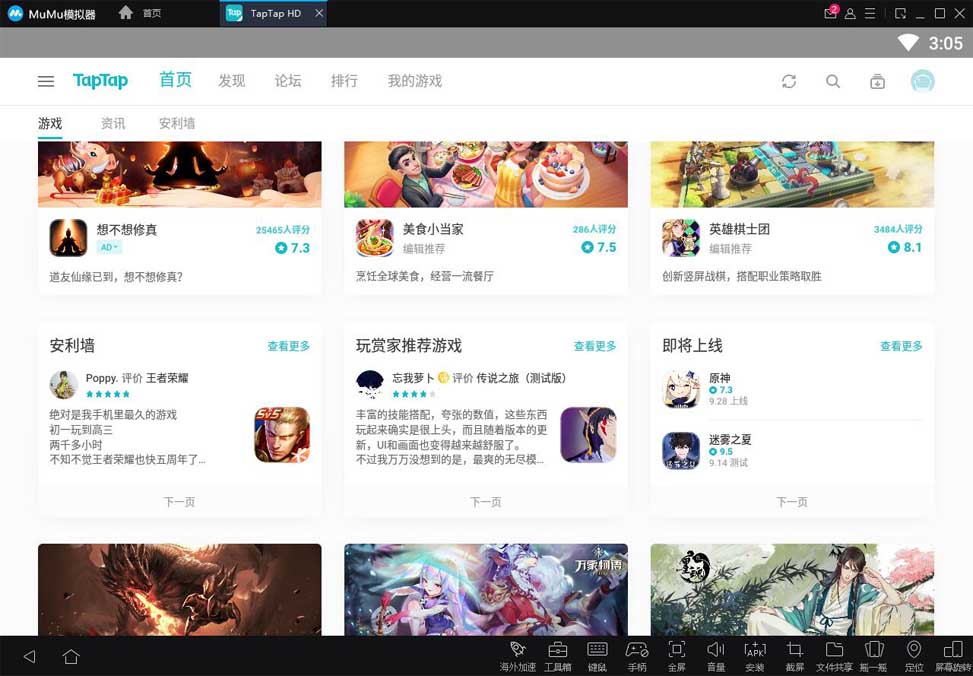
Task: Select the 游戏 sub-tab
Action: 50,124
